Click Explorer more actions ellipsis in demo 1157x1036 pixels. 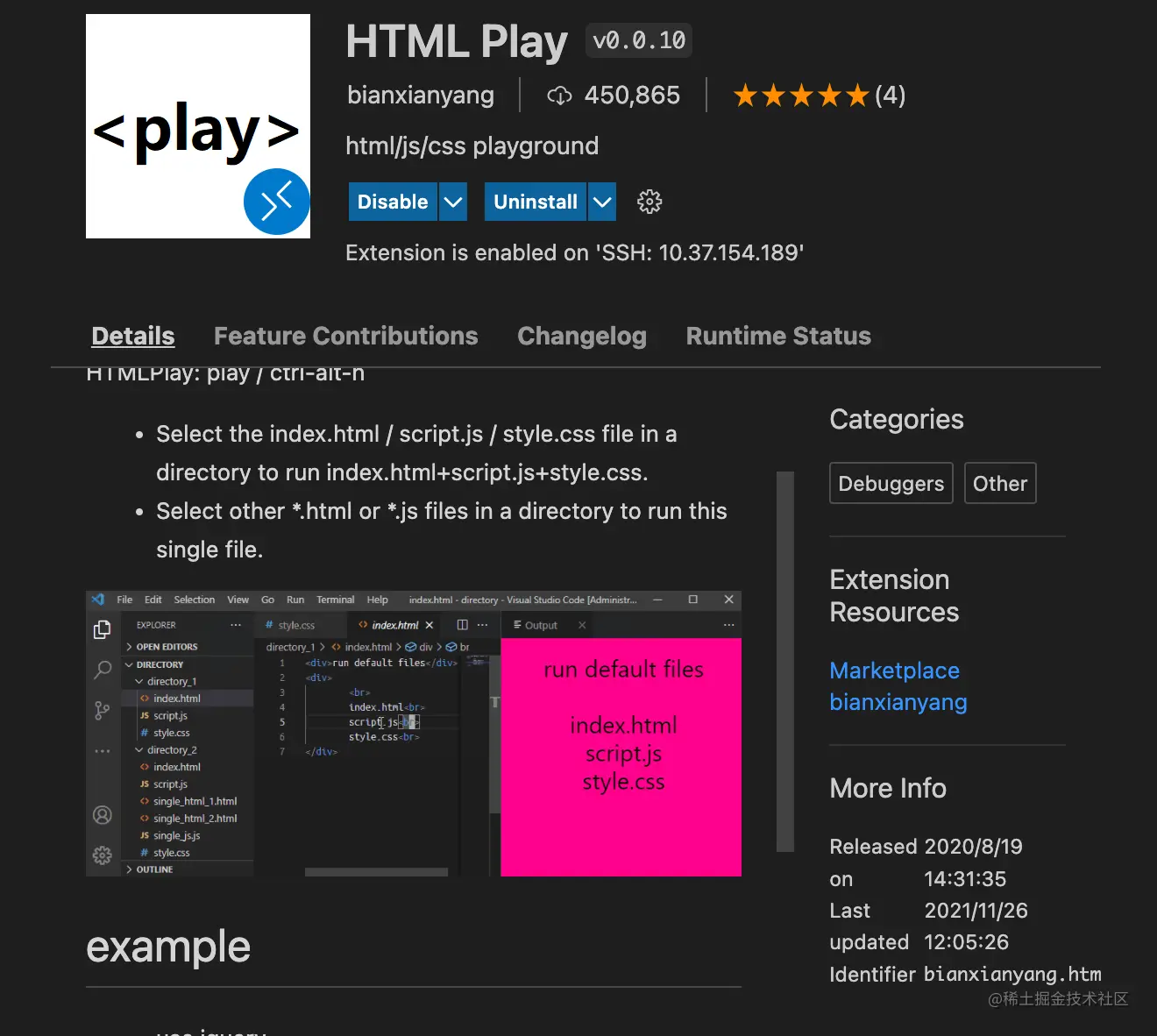(x=236, y=625)
